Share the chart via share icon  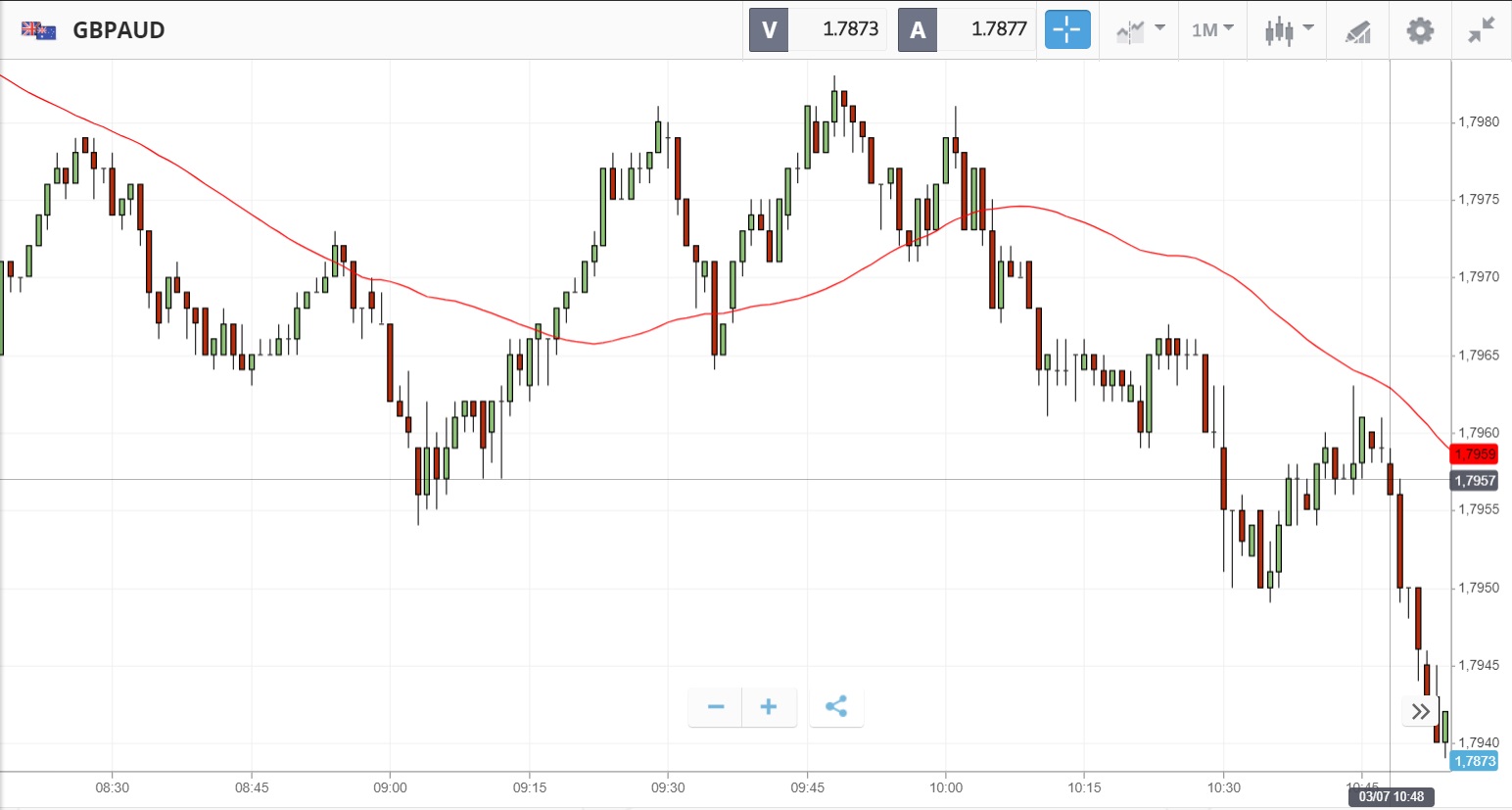pos(836,707)
